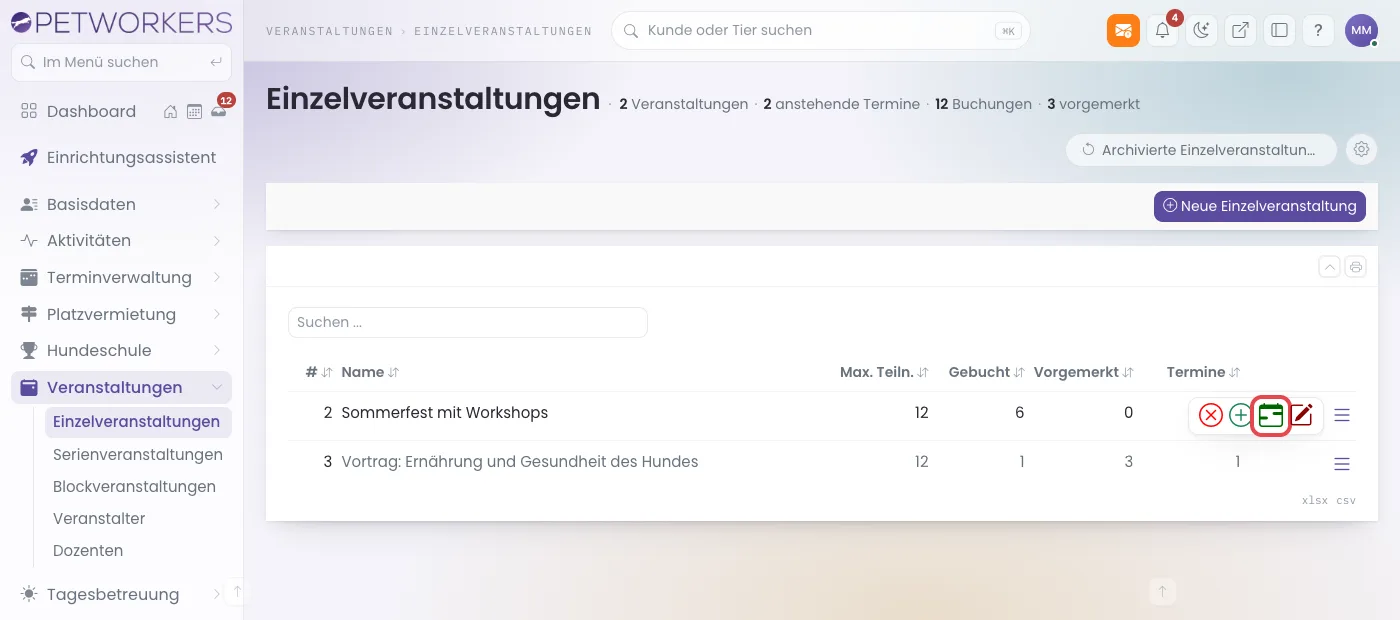The width and height of the screenshot is (1400, 620).
Task: Click the settings gear beside the archive button
Action: point(1361,150)
